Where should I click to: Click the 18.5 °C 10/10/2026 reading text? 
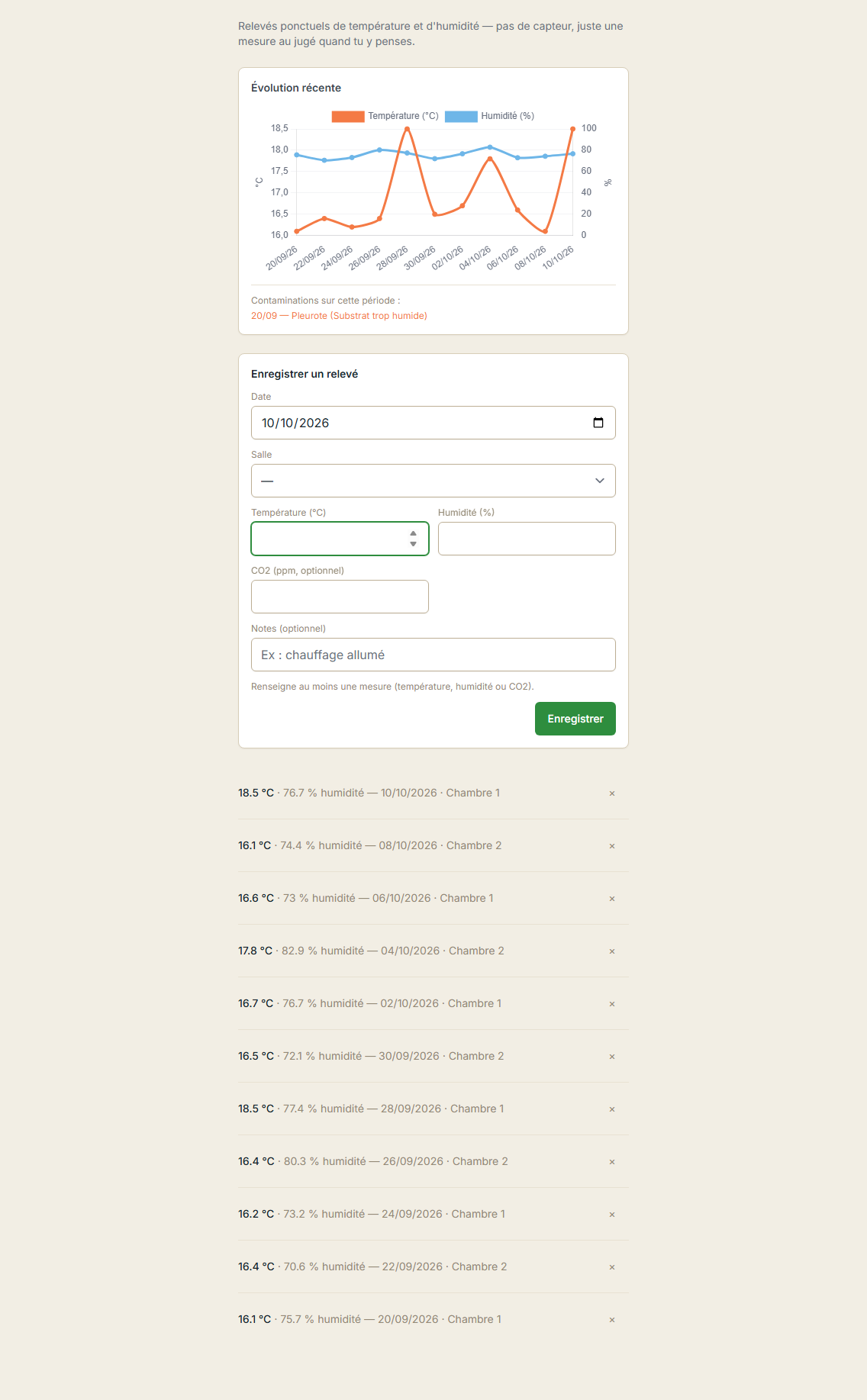pos(369,793)
